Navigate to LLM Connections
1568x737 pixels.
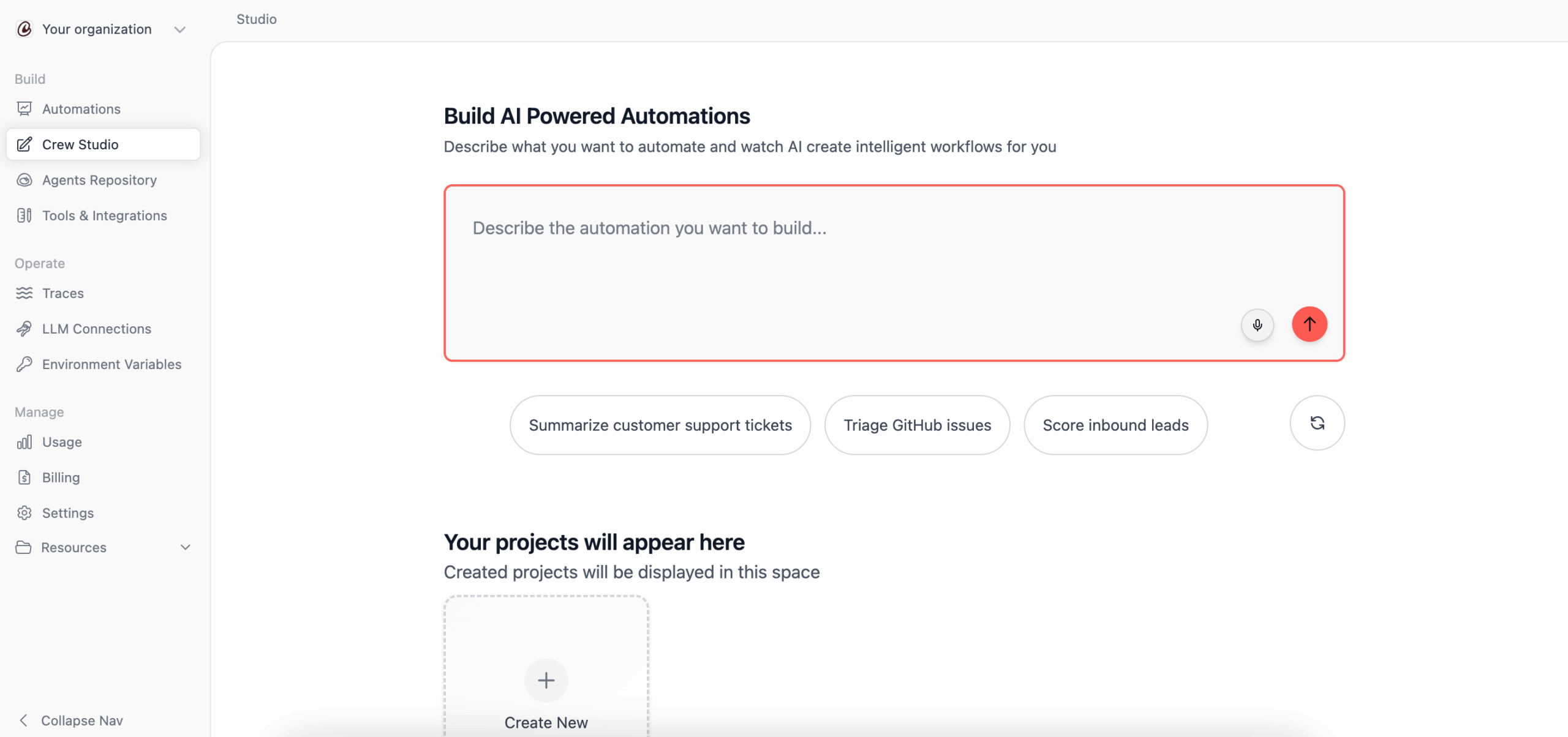(96, 329)
